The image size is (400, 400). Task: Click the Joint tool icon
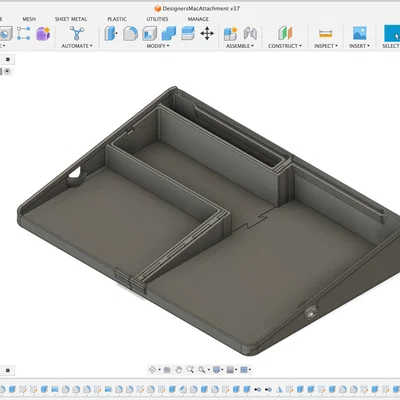tap(250, 34)
